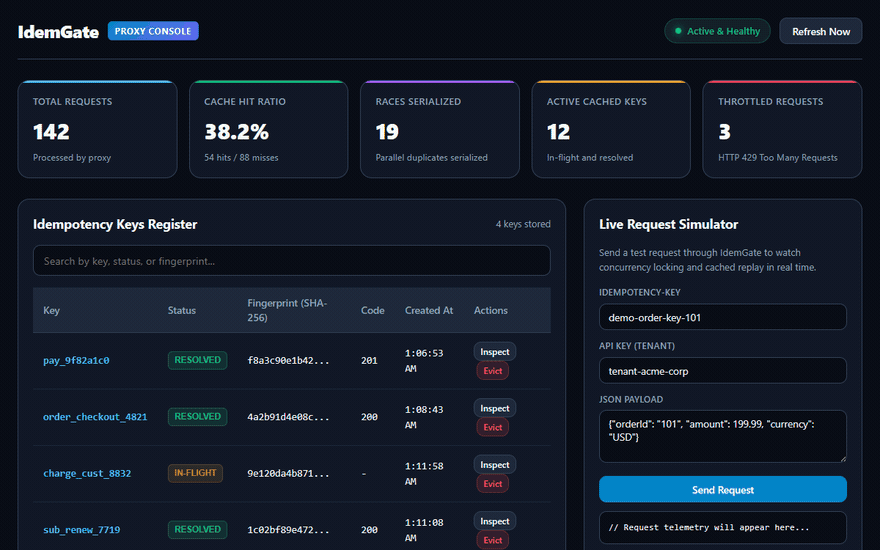Click the Live Request Simulator heading

[x=668, y=224]
